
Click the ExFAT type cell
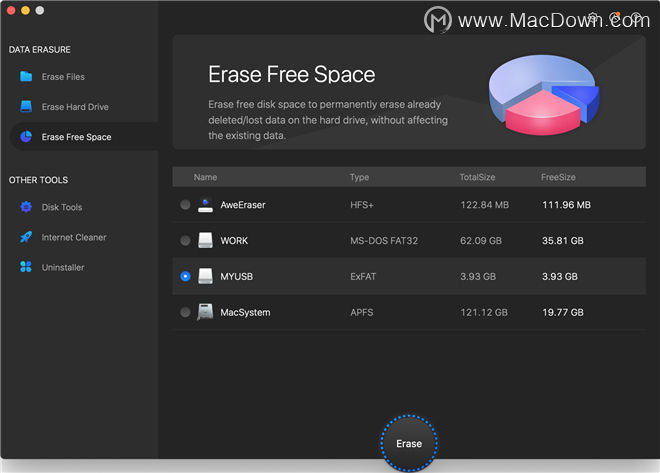click(363, 276)
